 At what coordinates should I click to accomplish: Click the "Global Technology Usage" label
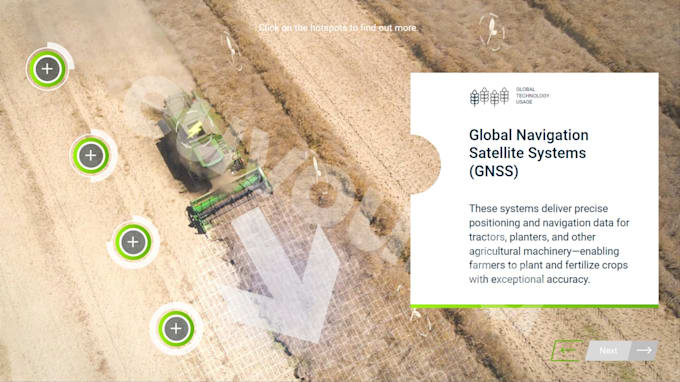532,95
